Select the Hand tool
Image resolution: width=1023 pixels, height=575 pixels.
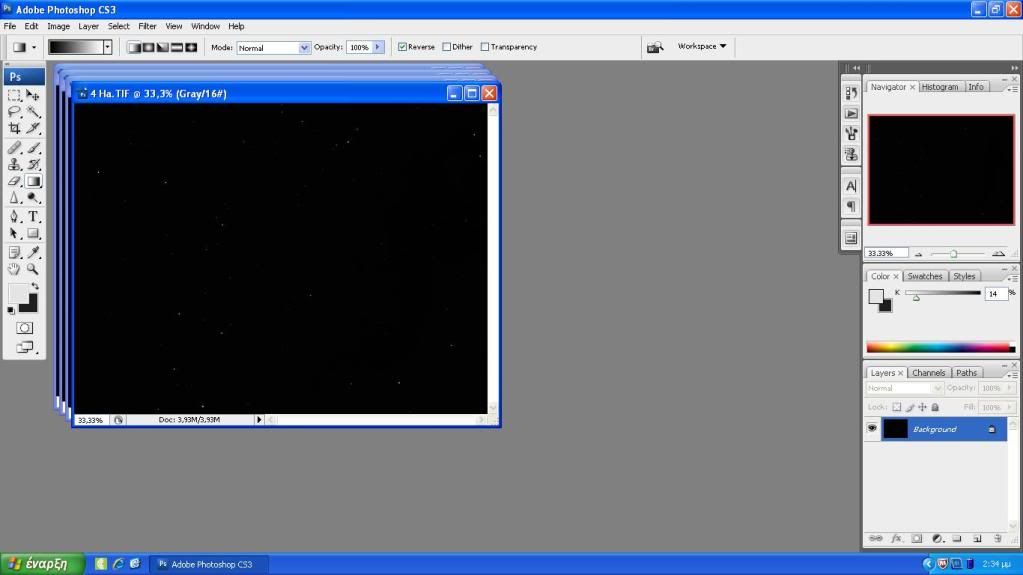pyautogui.click(x=15, y=269)
